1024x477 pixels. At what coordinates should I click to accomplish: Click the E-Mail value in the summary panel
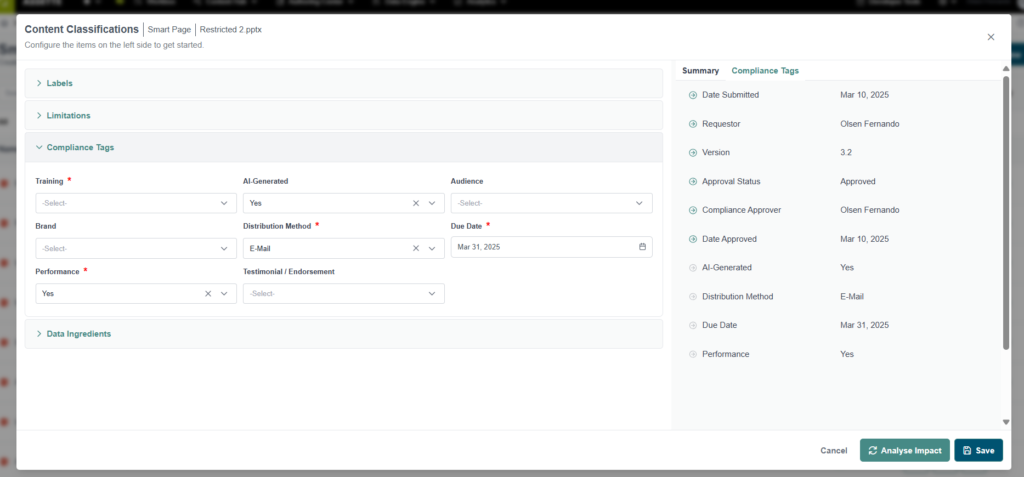click(x=852, y=297)
